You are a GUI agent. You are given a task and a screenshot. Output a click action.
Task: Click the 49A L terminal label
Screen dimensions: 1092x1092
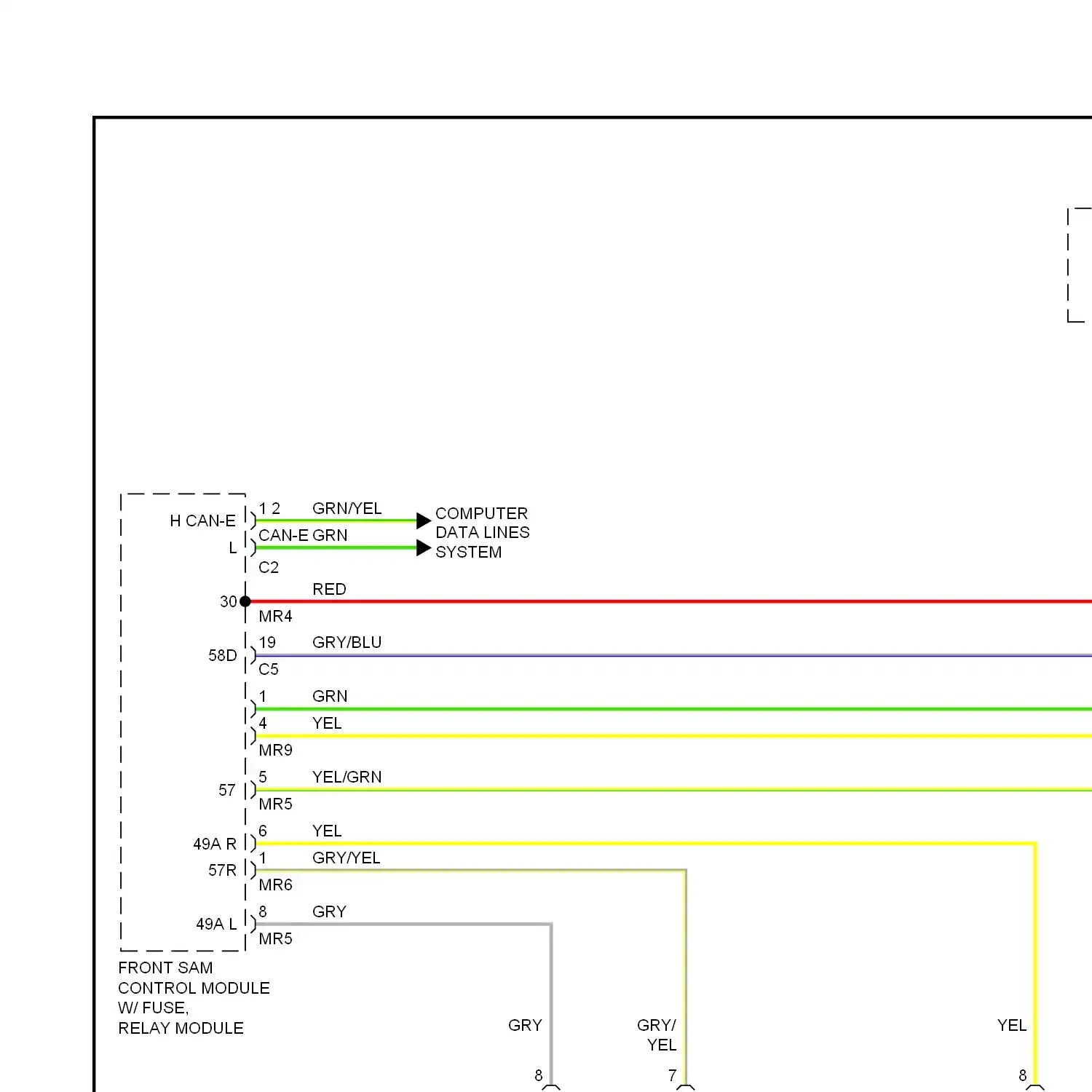pyautogui.click(x=216, y=924)
